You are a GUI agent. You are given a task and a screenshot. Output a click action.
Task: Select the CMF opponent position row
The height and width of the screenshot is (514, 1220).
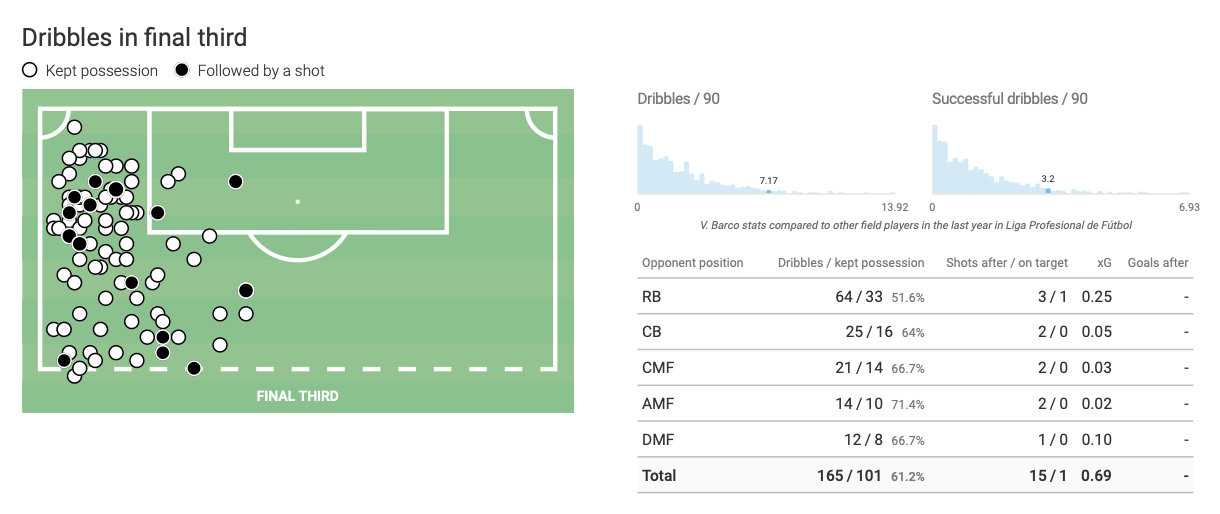[x=658, y=368]
